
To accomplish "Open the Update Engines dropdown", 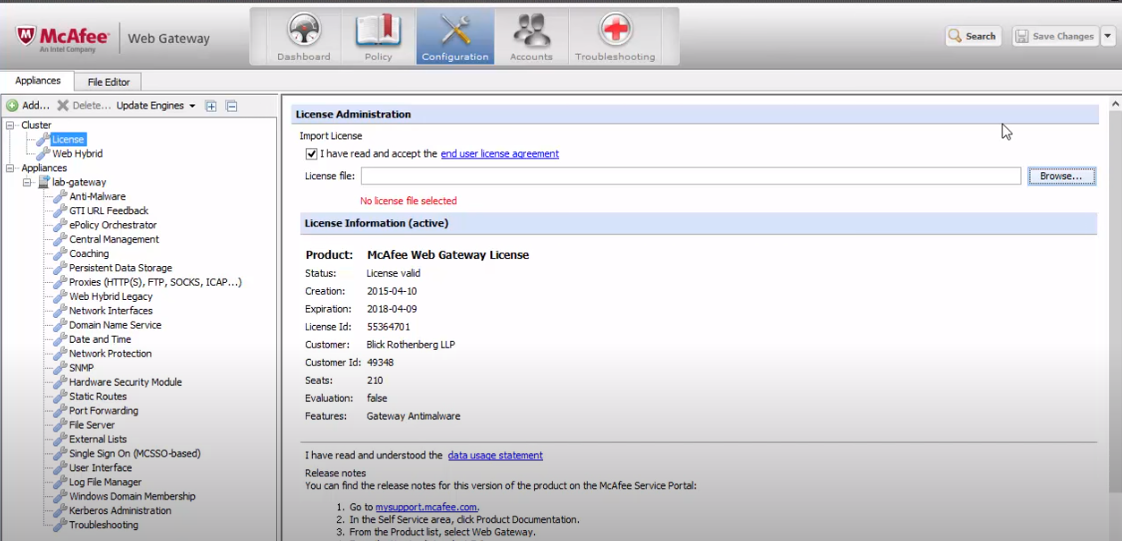I will point(155,105).
